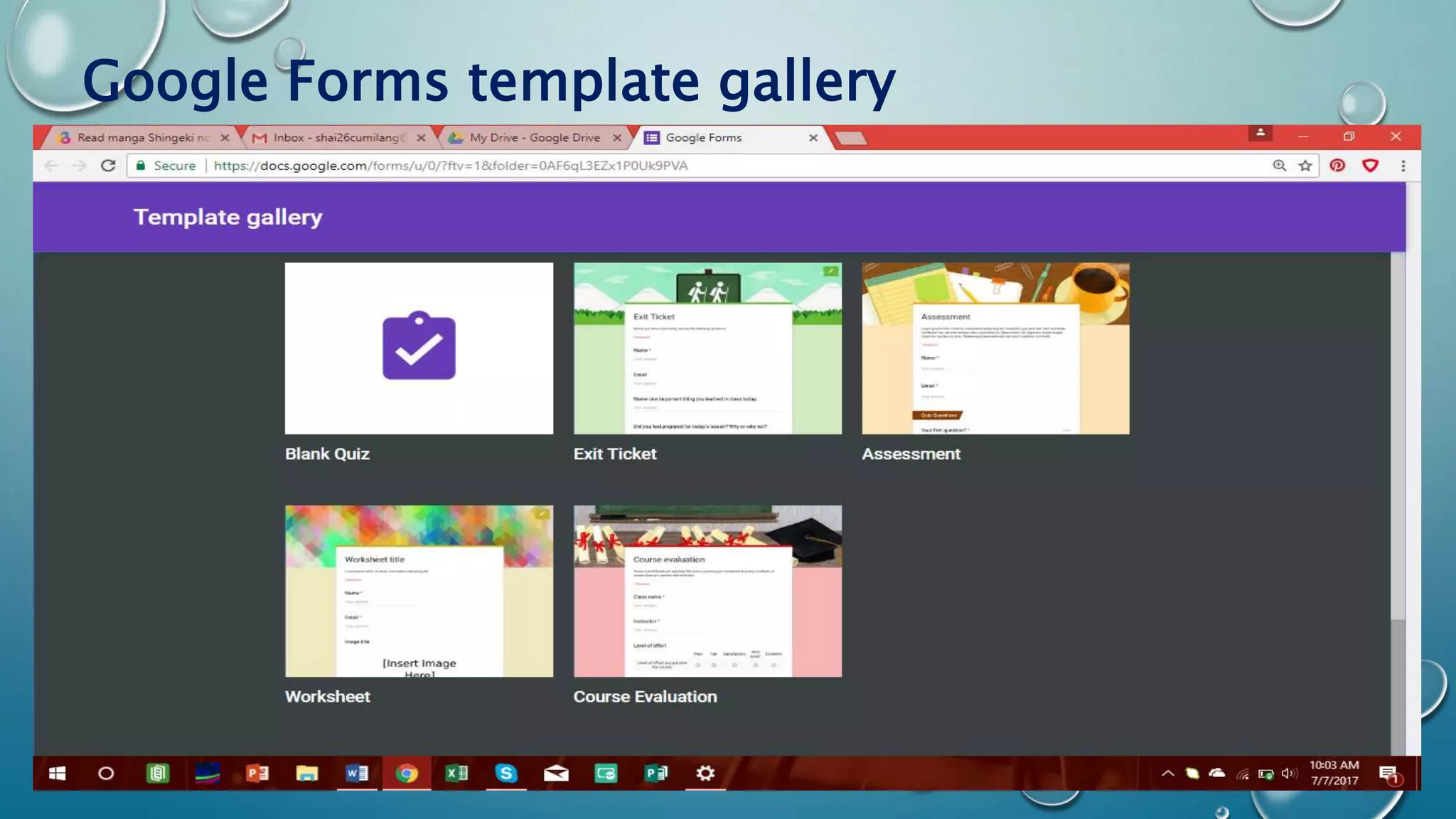Open the zoom magnifier in address bar
Image resolution: width=1456 pixels, height=819 pixels.
click(1279, 166)
